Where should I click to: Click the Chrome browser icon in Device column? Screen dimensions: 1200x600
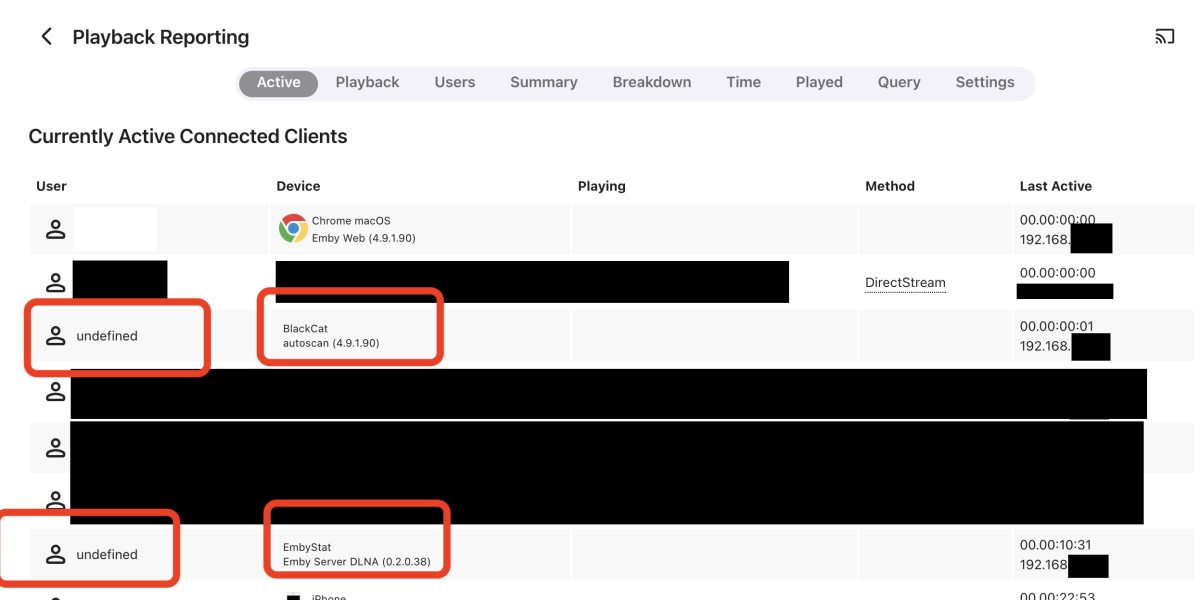[x=293, y=229]
